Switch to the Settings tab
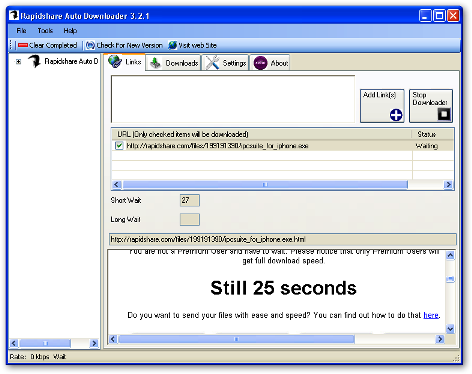Image resolution: width=472 pixels, height=374 pixels. [x=226, y=63]
